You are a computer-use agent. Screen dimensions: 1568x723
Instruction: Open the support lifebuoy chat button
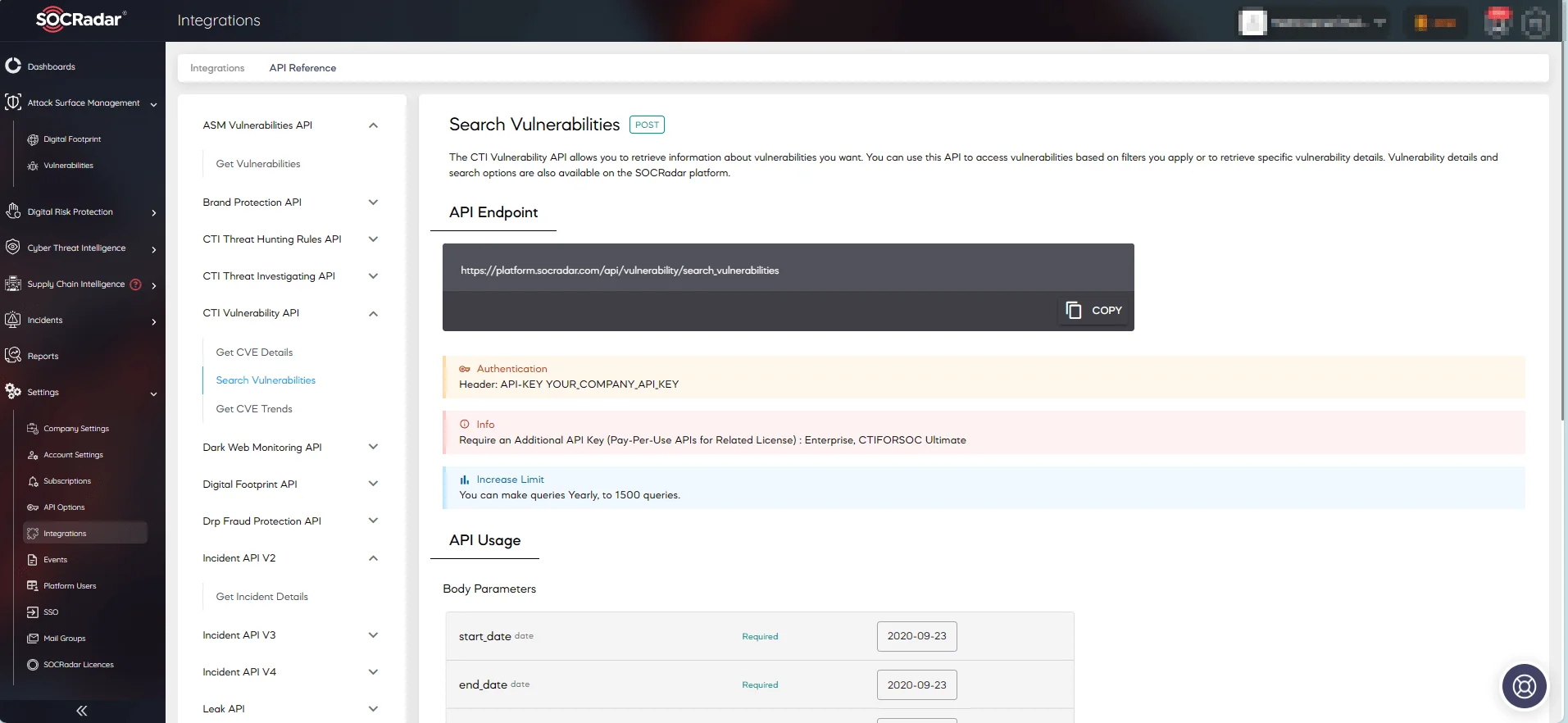coord(1524,685)
